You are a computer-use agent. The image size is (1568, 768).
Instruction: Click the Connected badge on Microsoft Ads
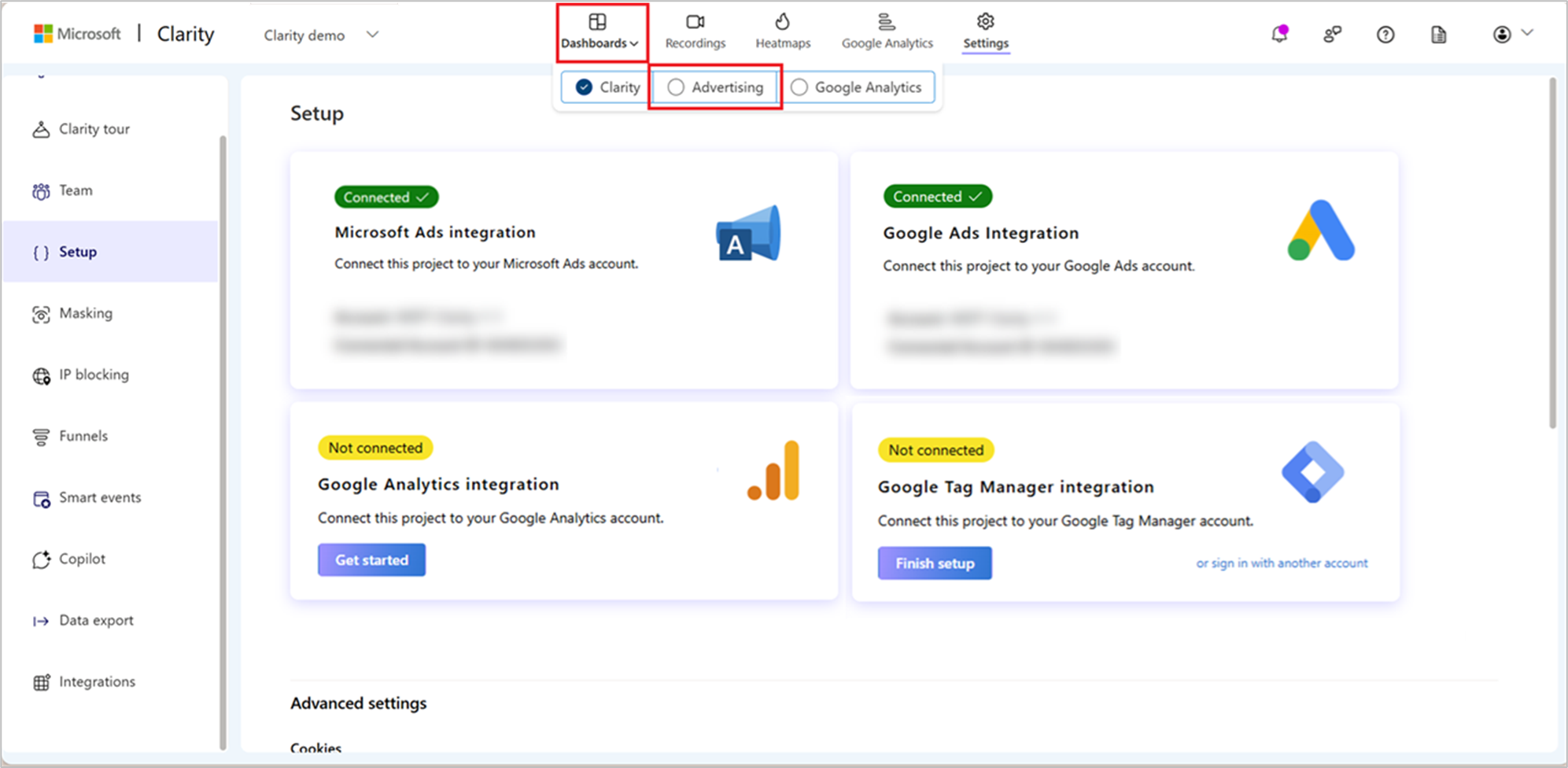(x=386, y=197)
